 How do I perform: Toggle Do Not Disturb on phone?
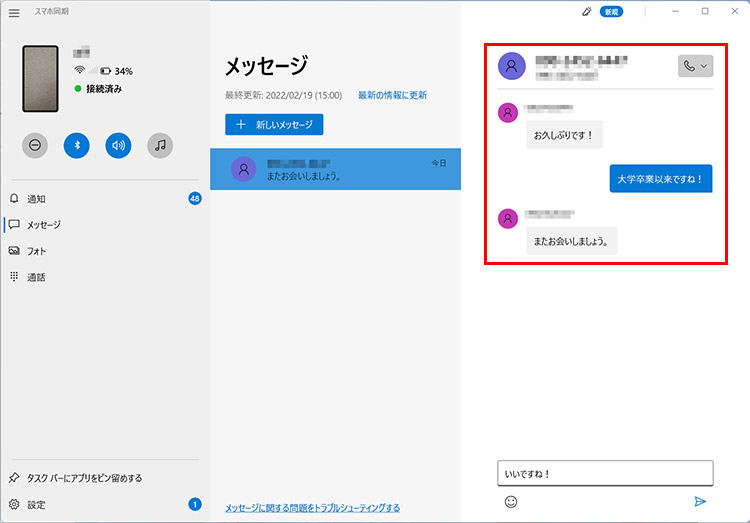pos(35,145)
